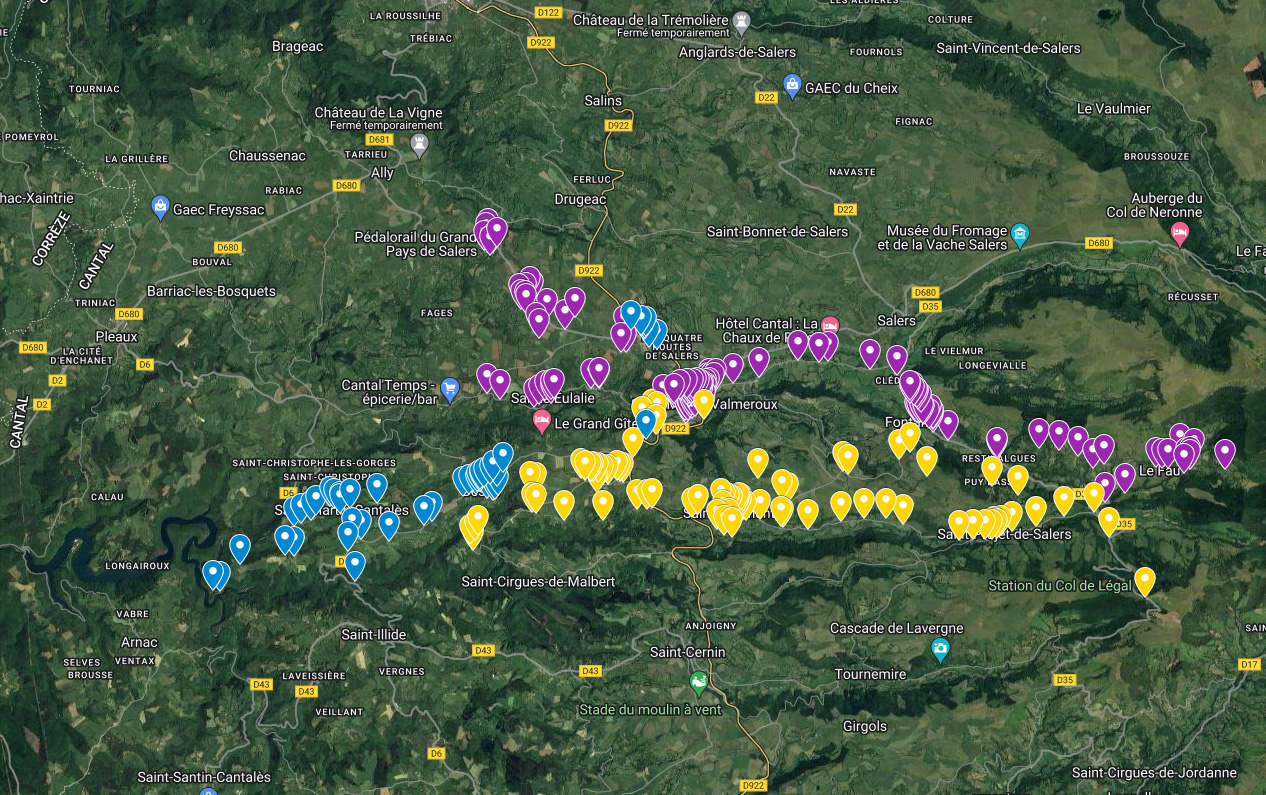This screenshot has height=795, width=1266.
Task: Click the Chaussenac place name
Action: [x=265, y=155]
